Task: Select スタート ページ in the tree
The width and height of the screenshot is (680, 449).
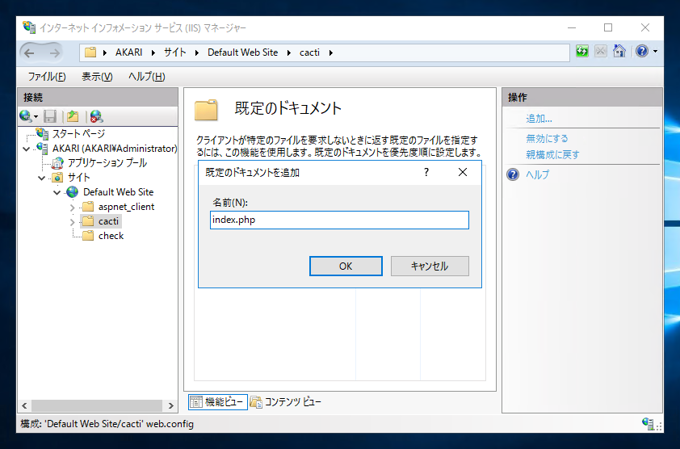Action: point(78,134)
